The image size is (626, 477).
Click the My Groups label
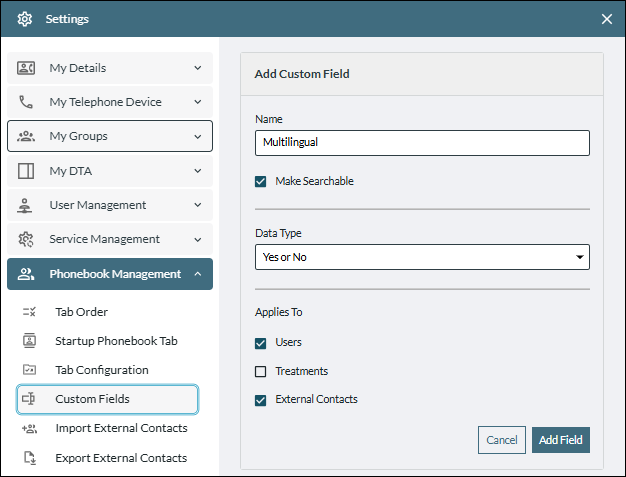[x=79, y=136]
